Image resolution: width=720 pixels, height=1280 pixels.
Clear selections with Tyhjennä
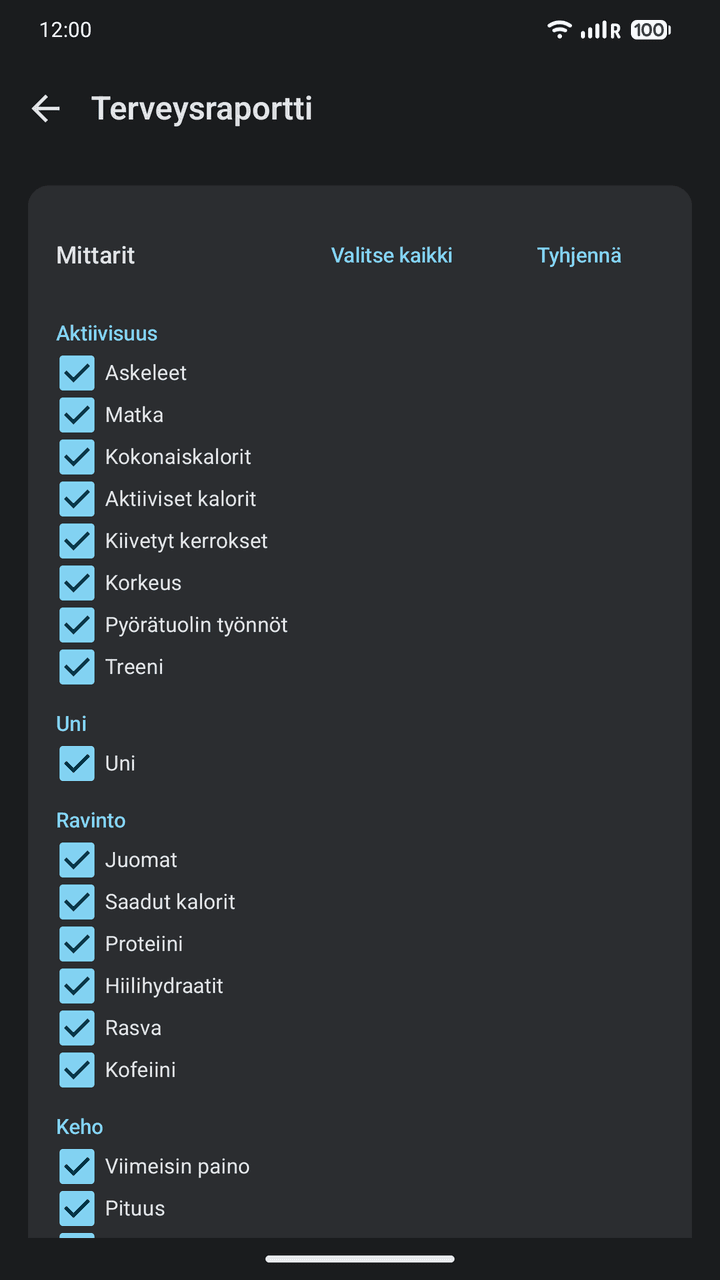[x=579, y=255]
